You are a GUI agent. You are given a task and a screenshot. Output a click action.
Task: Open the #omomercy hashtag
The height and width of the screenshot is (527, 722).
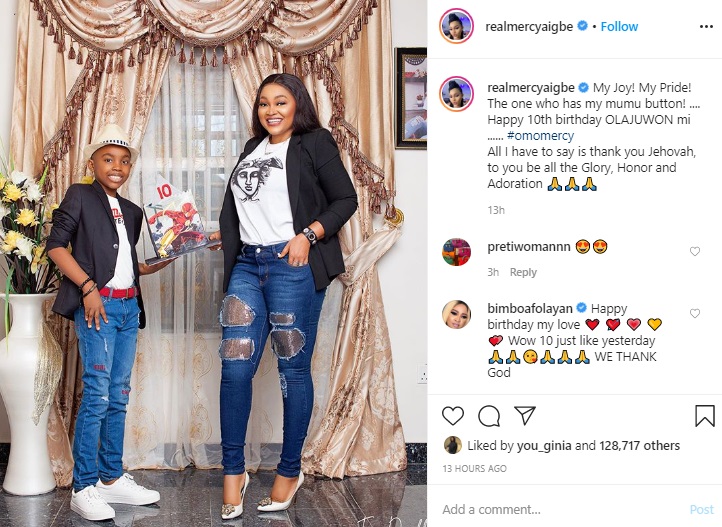tap(541, 136)
